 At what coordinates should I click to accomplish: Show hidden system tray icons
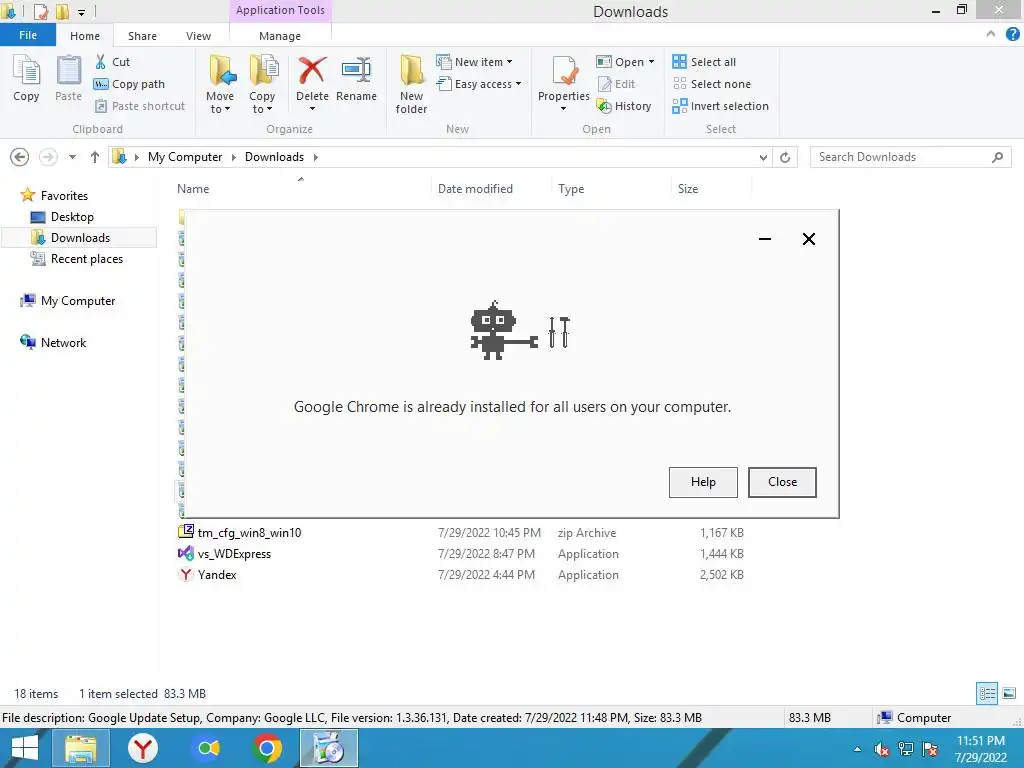[x=857, y=749]
